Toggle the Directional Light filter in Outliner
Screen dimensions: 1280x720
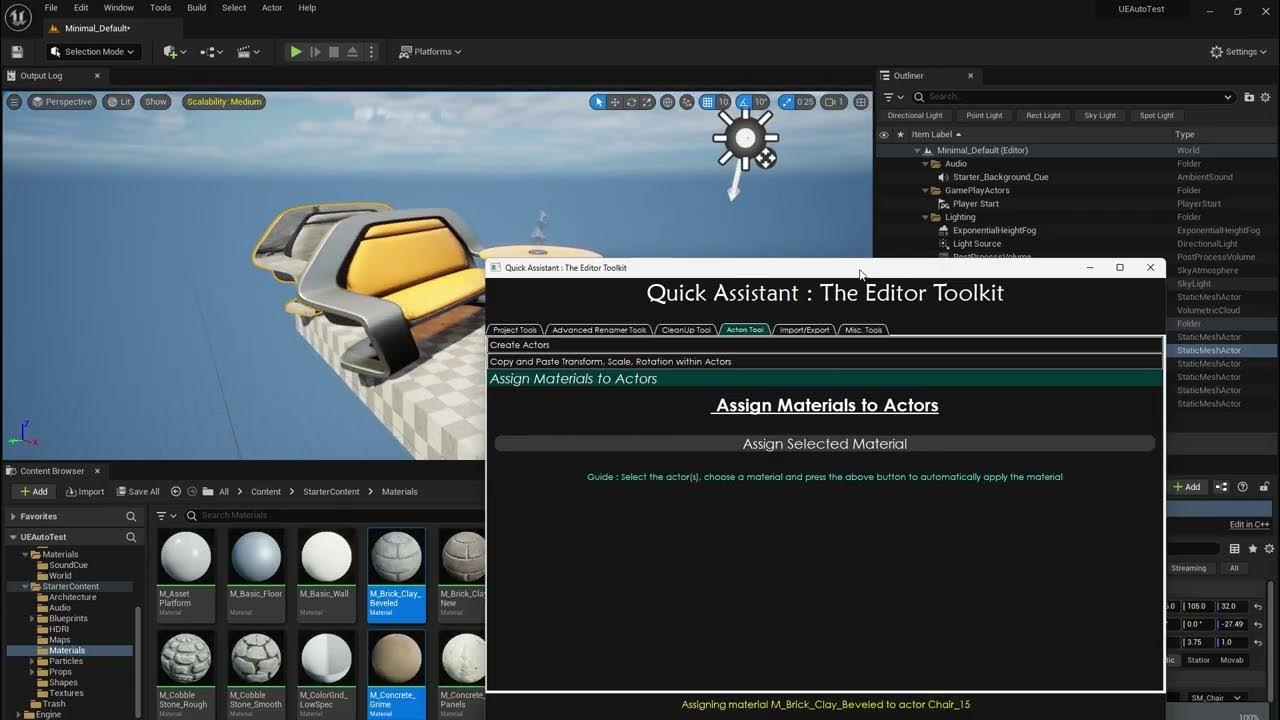pyautogui.click(x=915, y=116)
